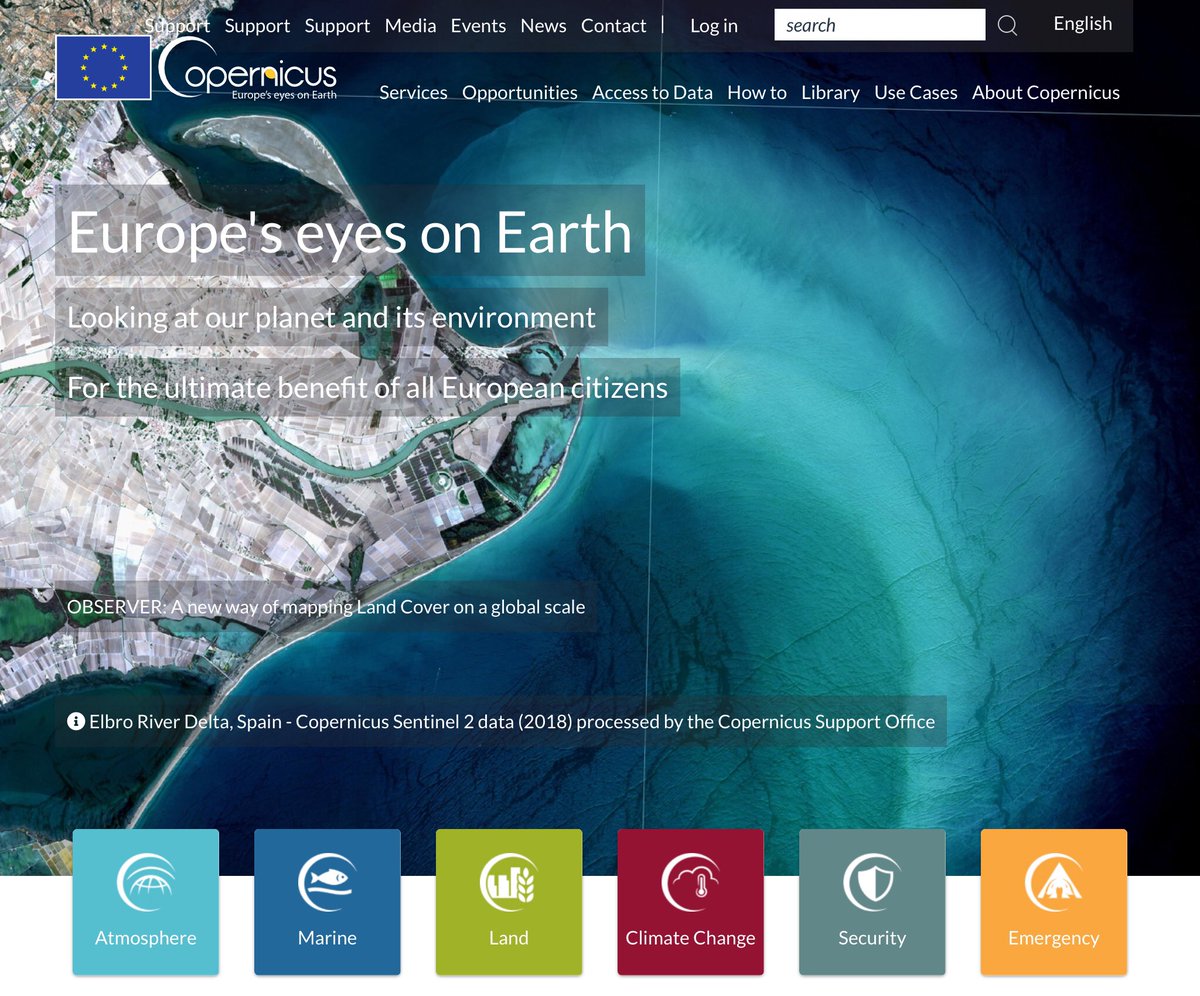The width and height of the screenshot is (1200, 996).
Task: Click the For the ultimate benefit text
Action: pos(367,387)
